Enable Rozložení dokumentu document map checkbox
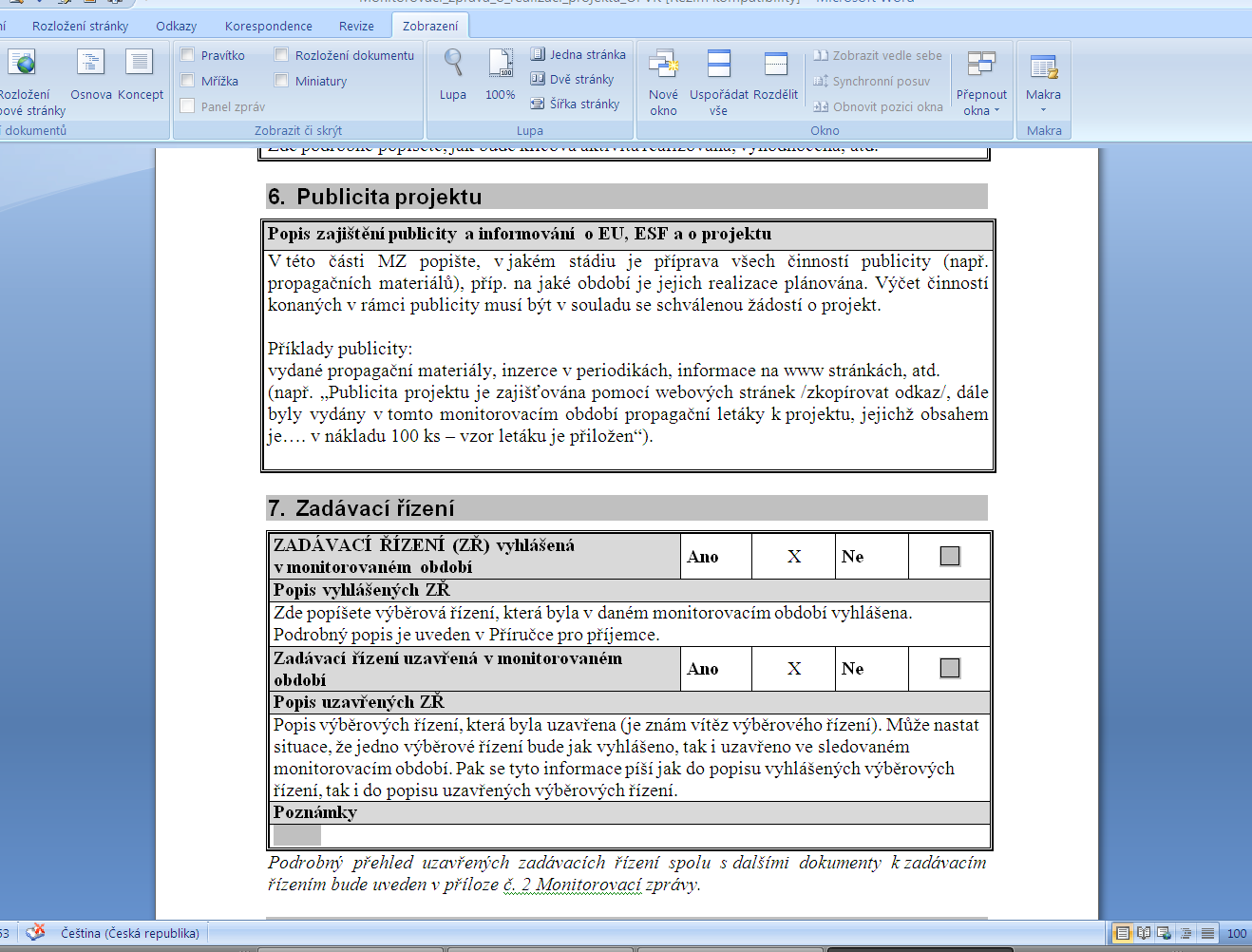This screenshot has width=1252, height=952. click(x=281, y=55)
